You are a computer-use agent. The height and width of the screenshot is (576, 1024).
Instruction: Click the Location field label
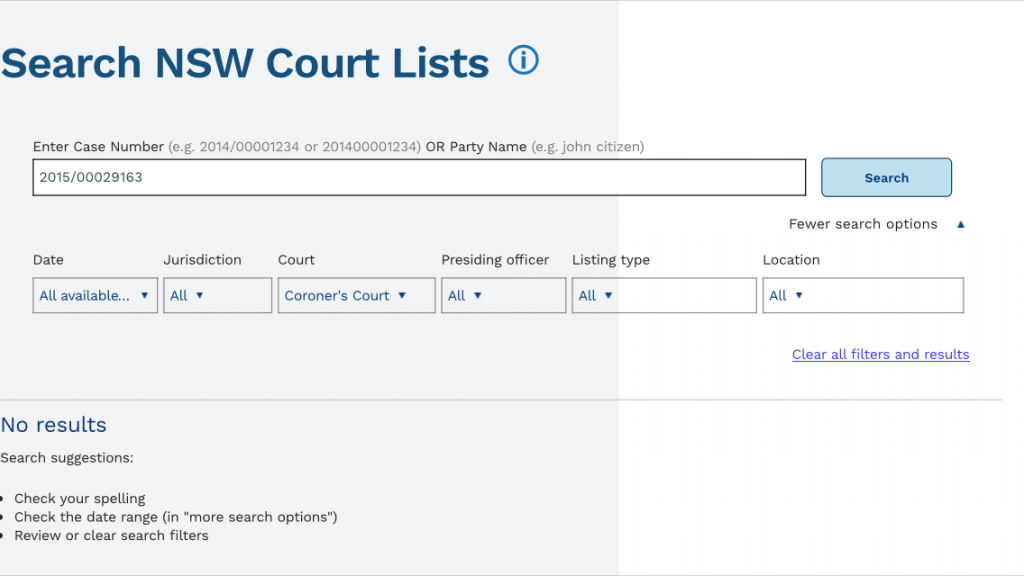pos(791,260)
